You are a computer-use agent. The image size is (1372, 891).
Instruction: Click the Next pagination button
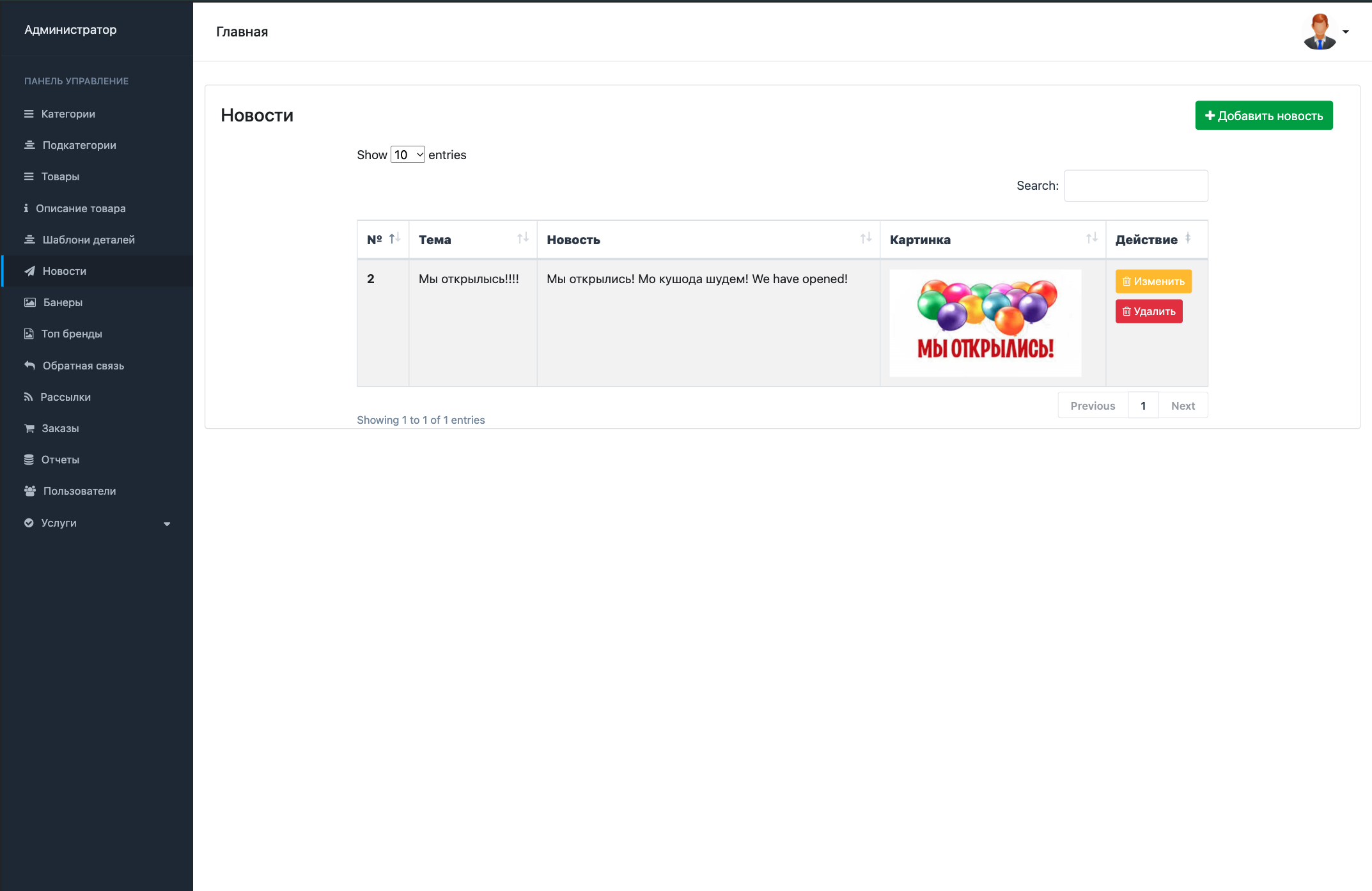click(x=1183, y=406)
